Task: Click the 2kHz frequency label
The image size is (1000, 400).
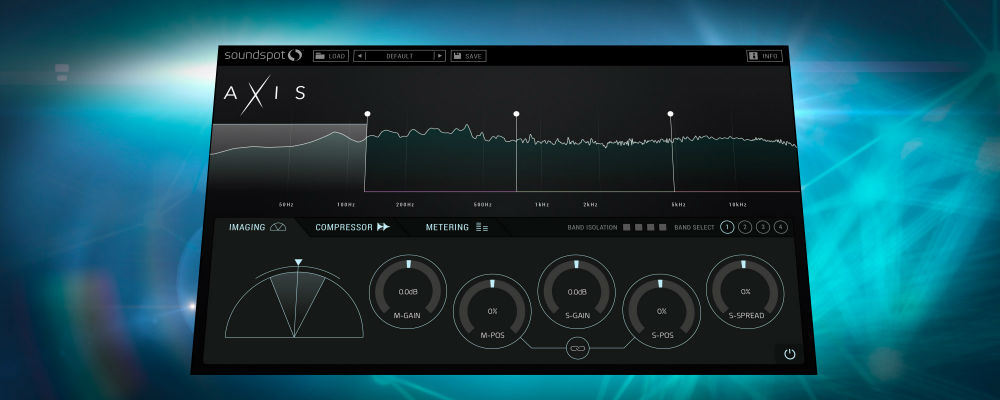Action: (590, 205)
